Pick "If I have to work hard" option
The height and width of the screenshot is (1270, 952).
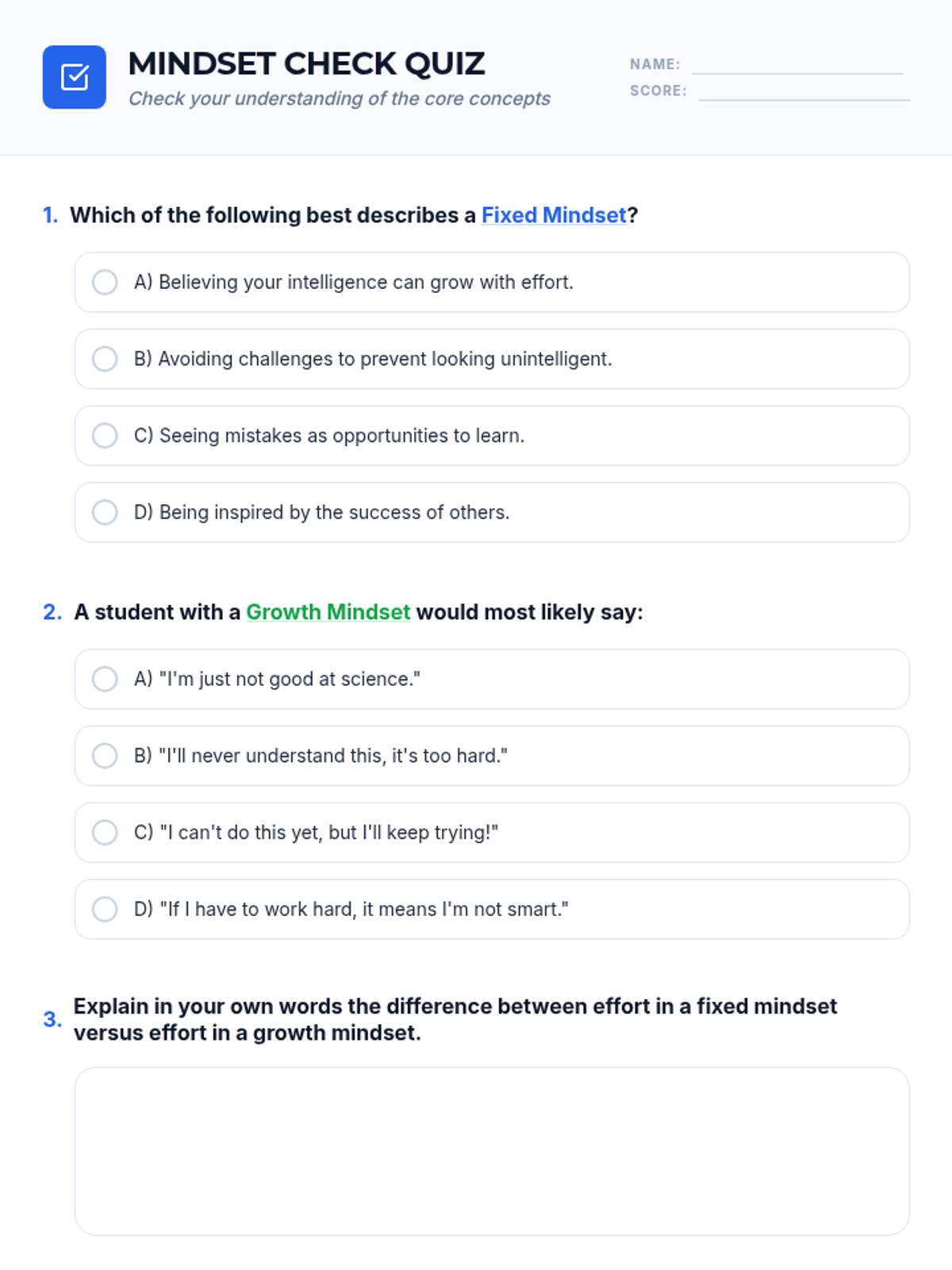pos(105,909)
